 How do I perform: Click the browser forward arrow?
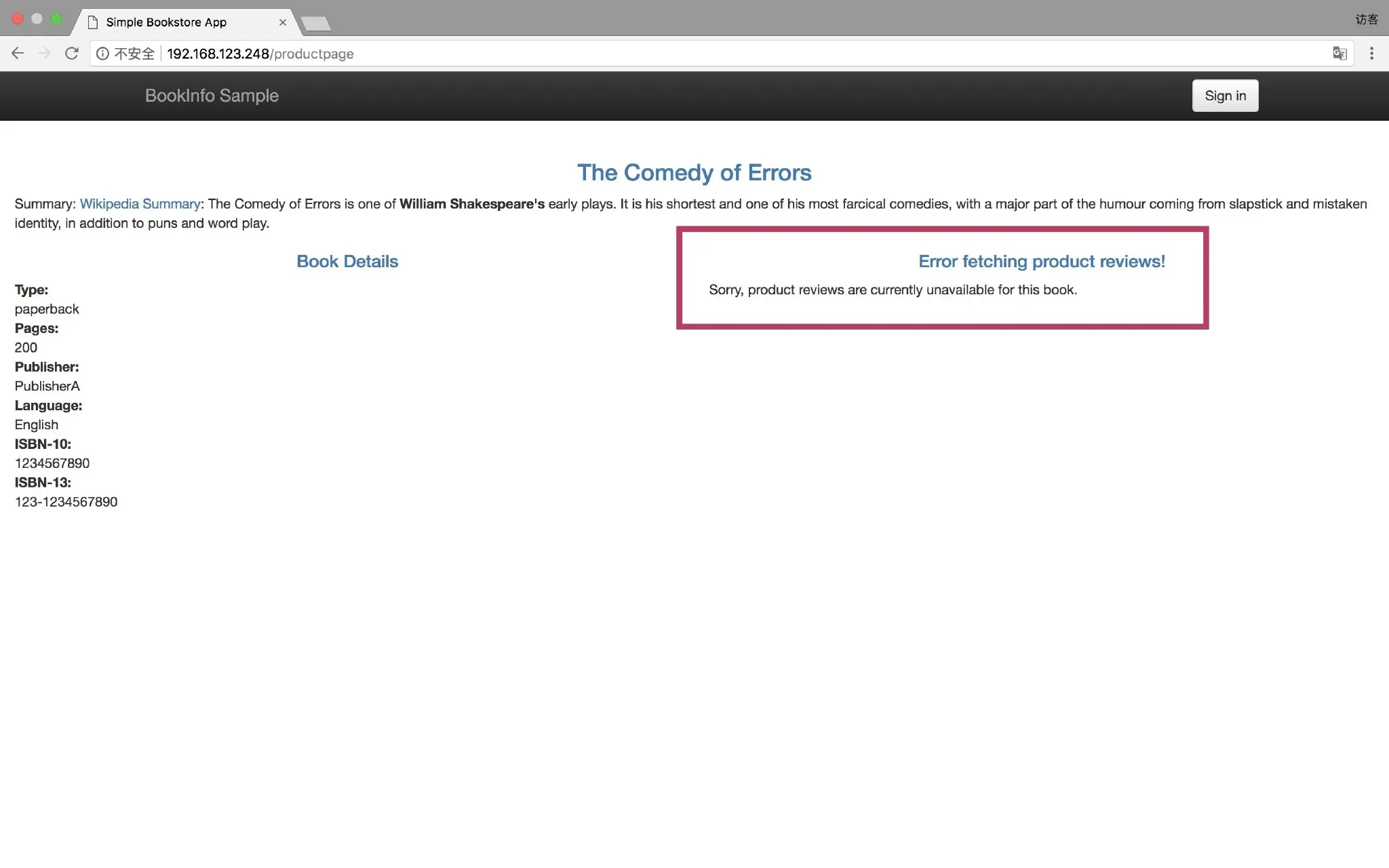click(45, 54)
